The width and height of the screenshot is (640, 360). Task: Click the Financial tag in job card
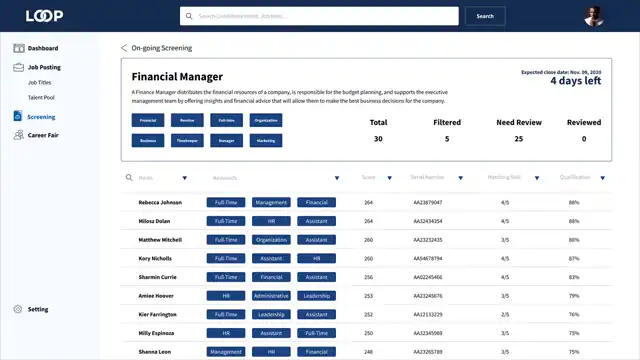[148, 120]
